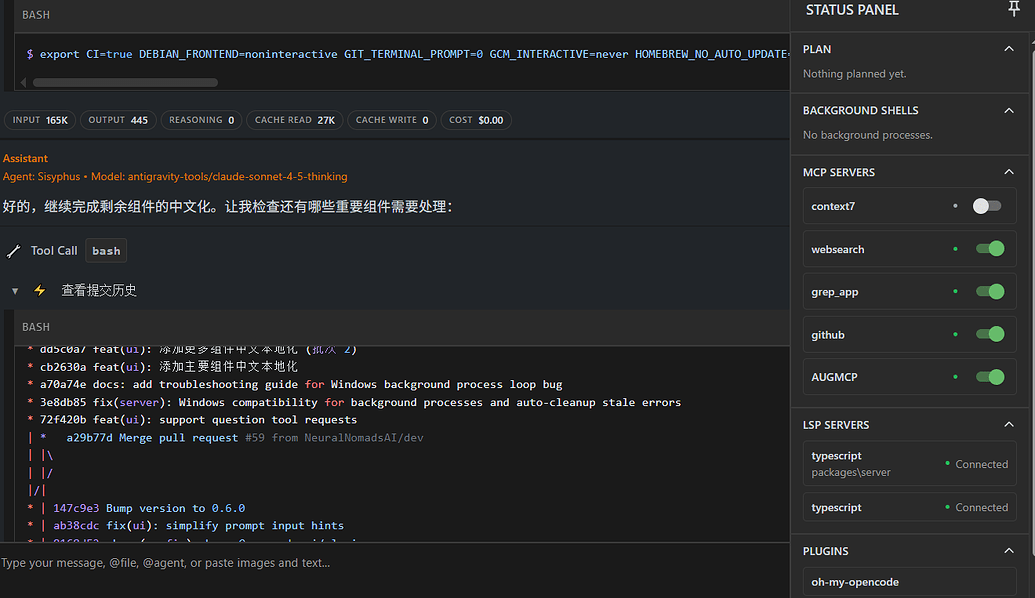
Task: Click the grep_app server name
Action: tap(834, 292)
